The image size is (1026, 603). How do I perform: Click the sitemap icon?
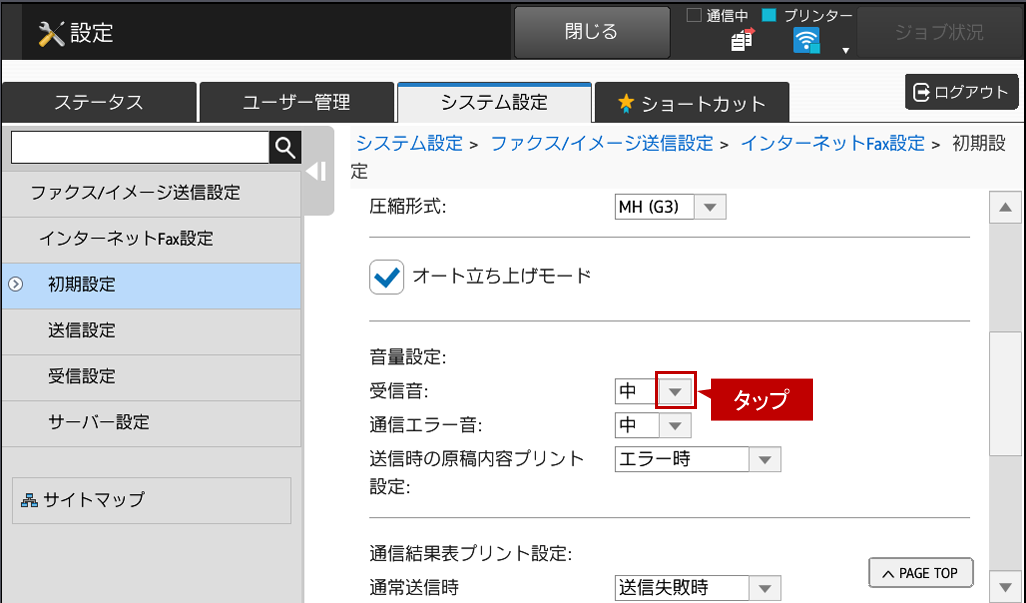tap(29, 501)
